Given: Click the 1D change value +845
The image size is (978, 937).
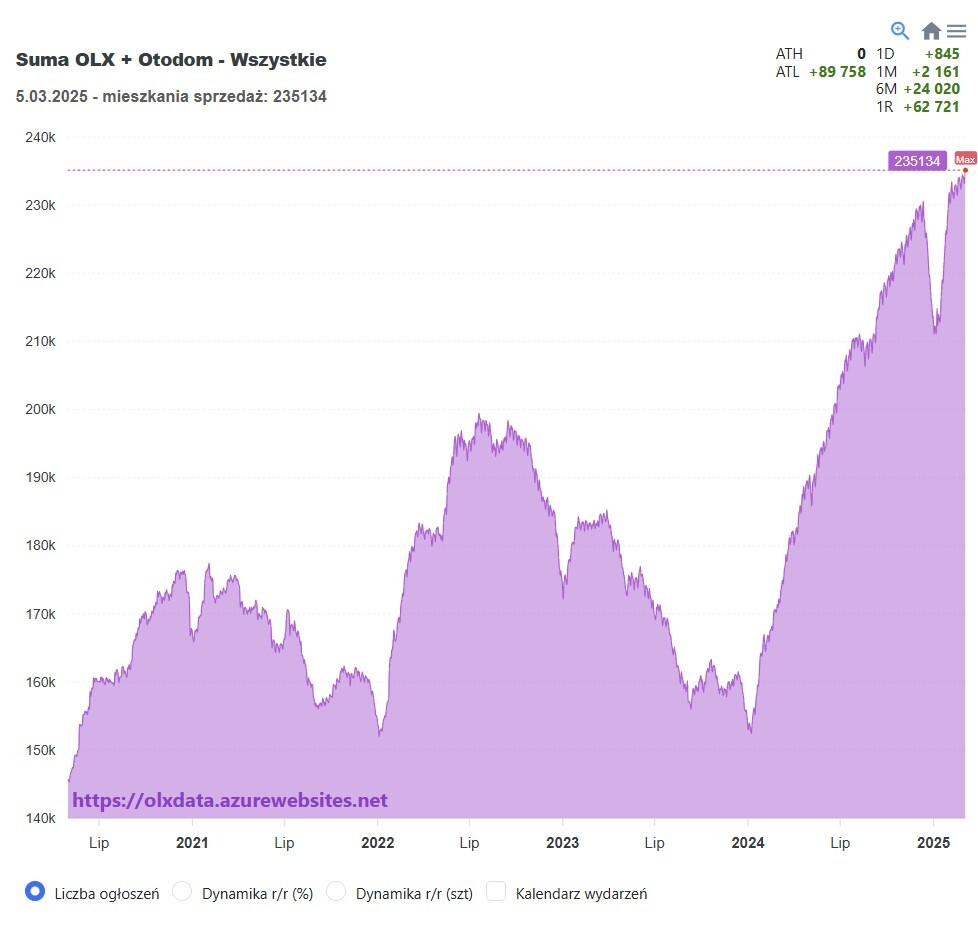Looking at the screenshot, I should (941, 54).
